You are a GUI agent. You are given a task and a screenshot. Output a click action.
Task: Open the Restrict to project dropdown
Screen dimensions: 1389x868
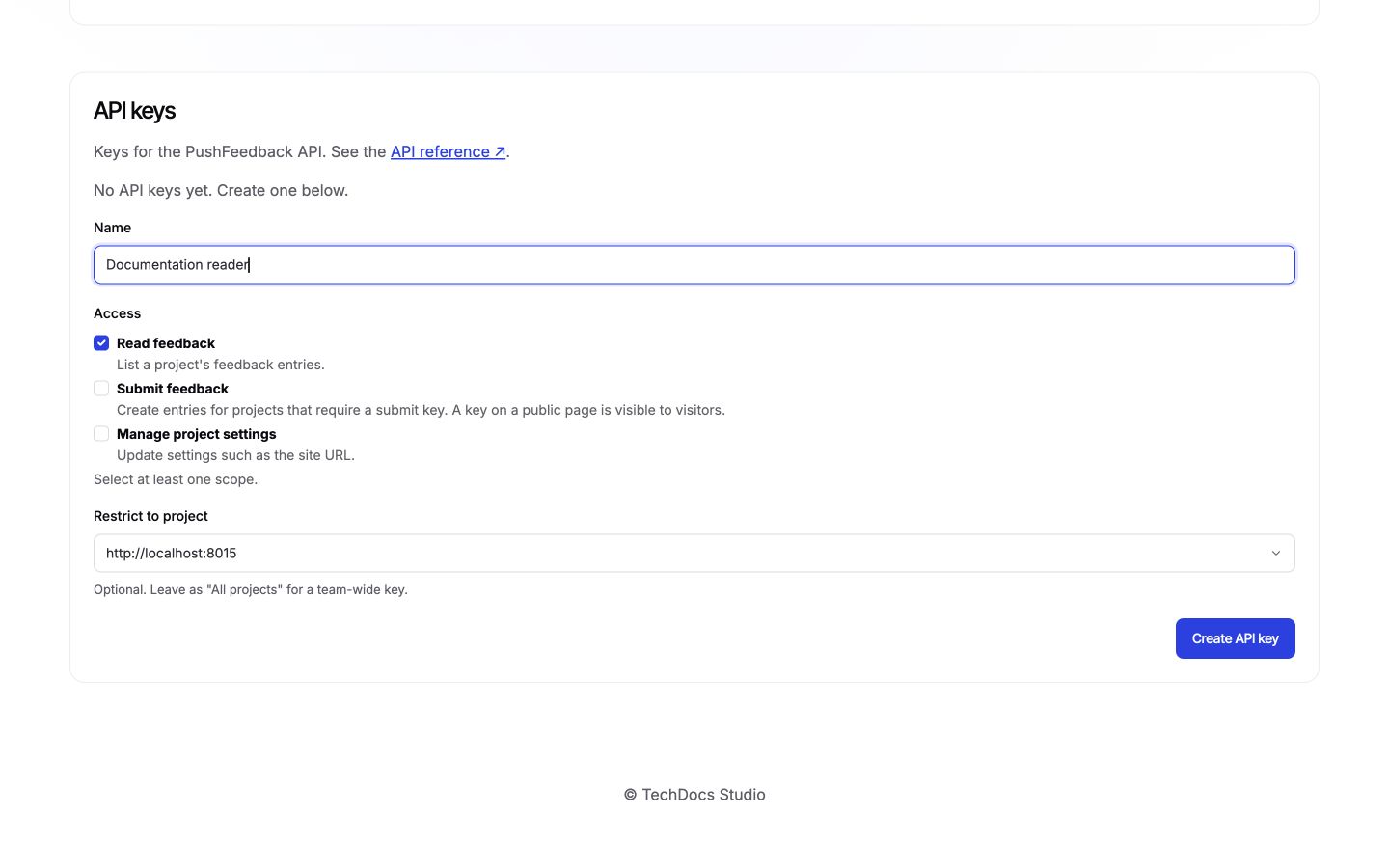[x=694, y=553]
